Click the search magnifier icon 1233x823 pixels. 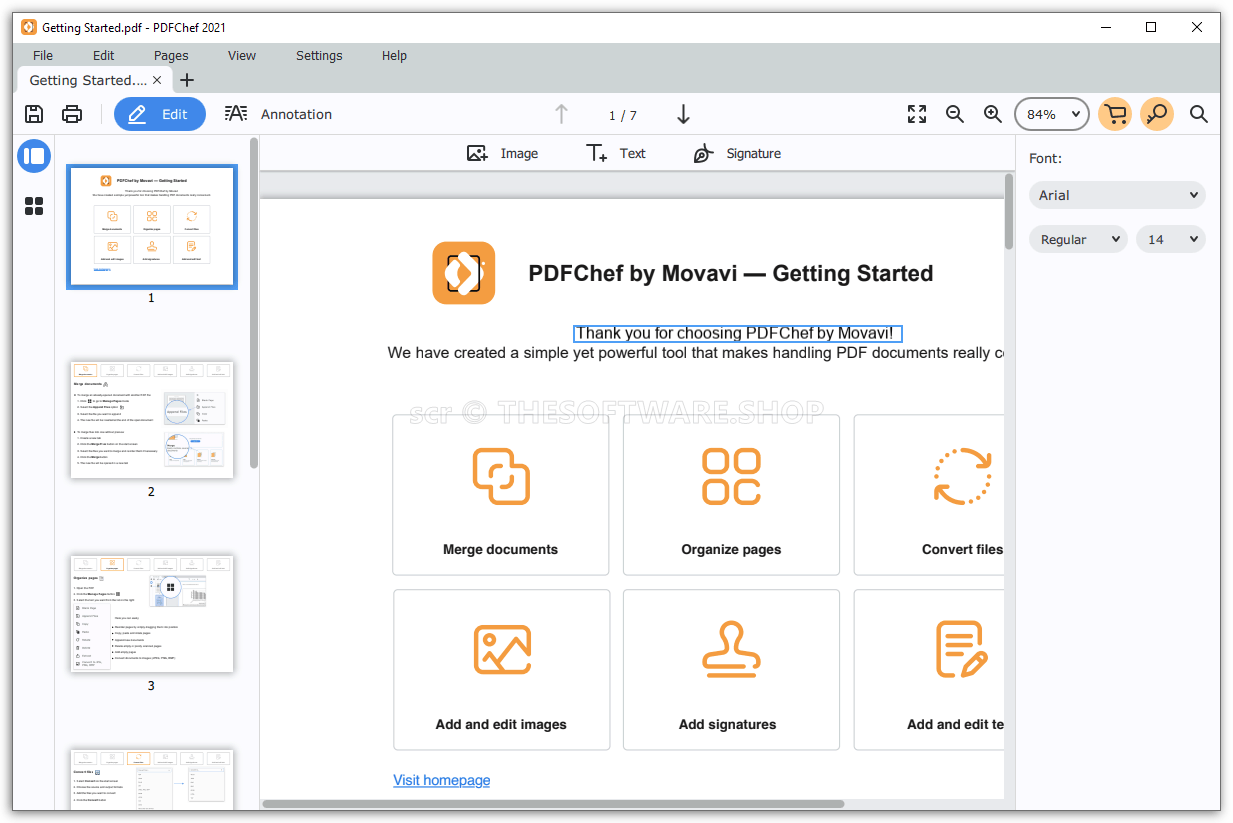[1199, 114]
